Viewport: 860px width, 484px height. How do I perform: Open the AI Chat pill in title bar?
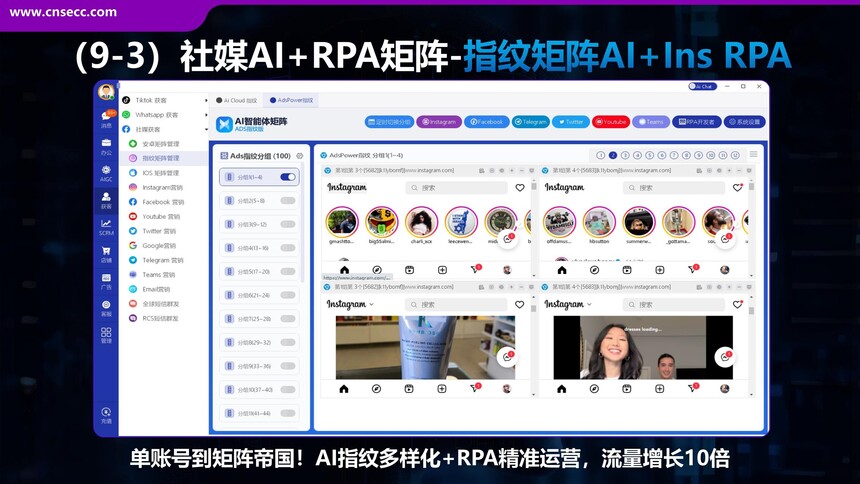[x=702, y=87]
